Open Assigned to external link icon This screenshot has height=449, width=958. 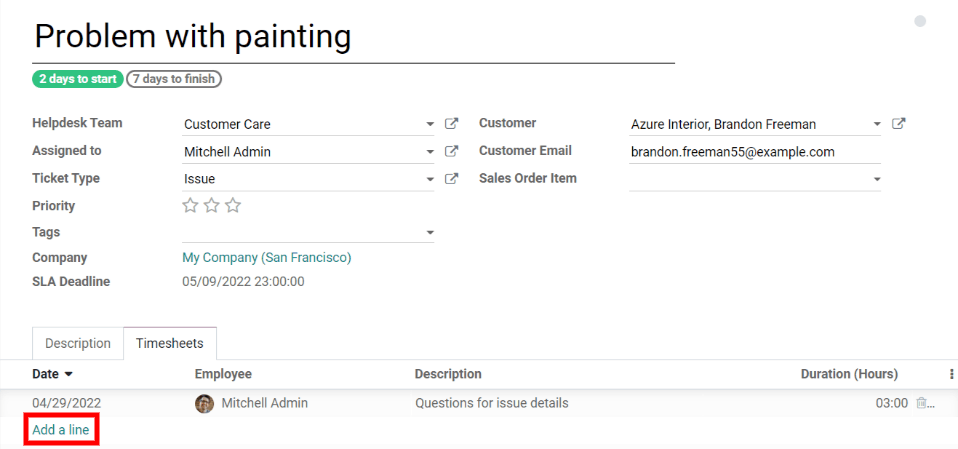[x=452, y=152]
